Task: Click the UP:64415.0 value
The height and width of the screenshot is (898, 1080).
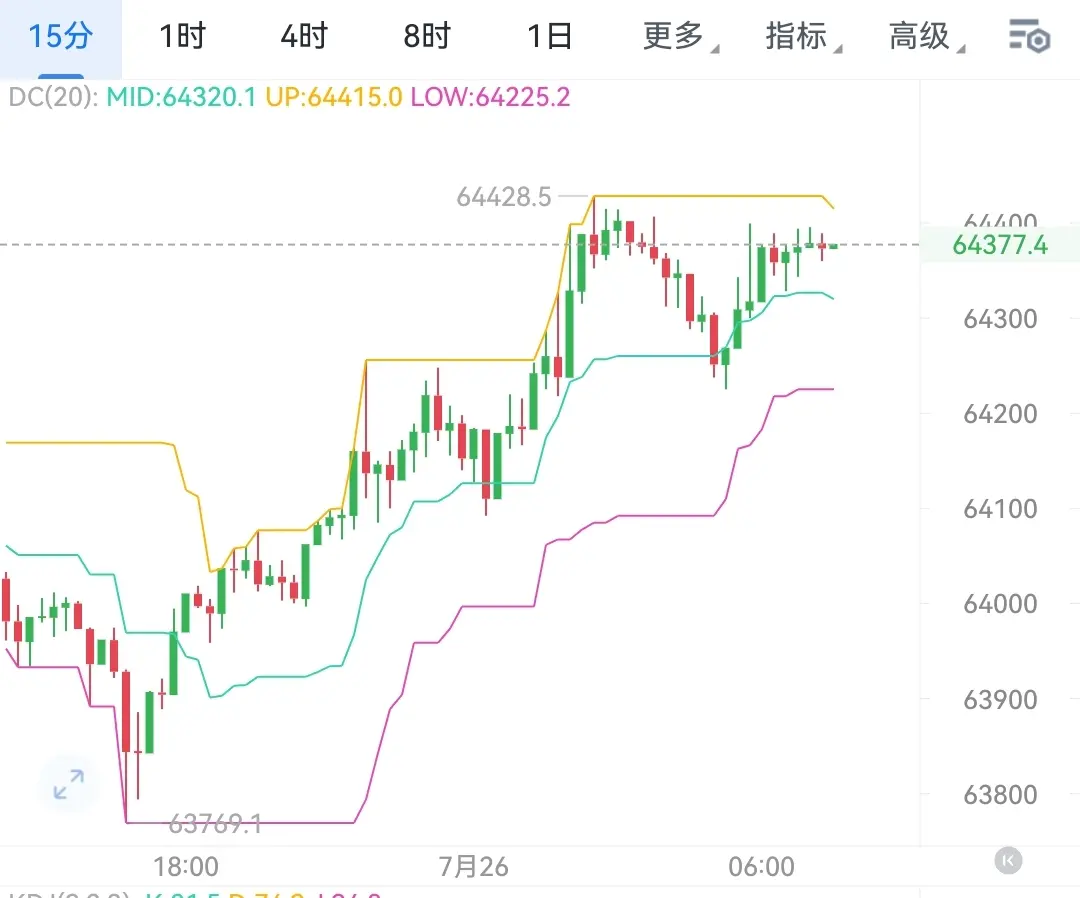Action: [x=333, y=97]
